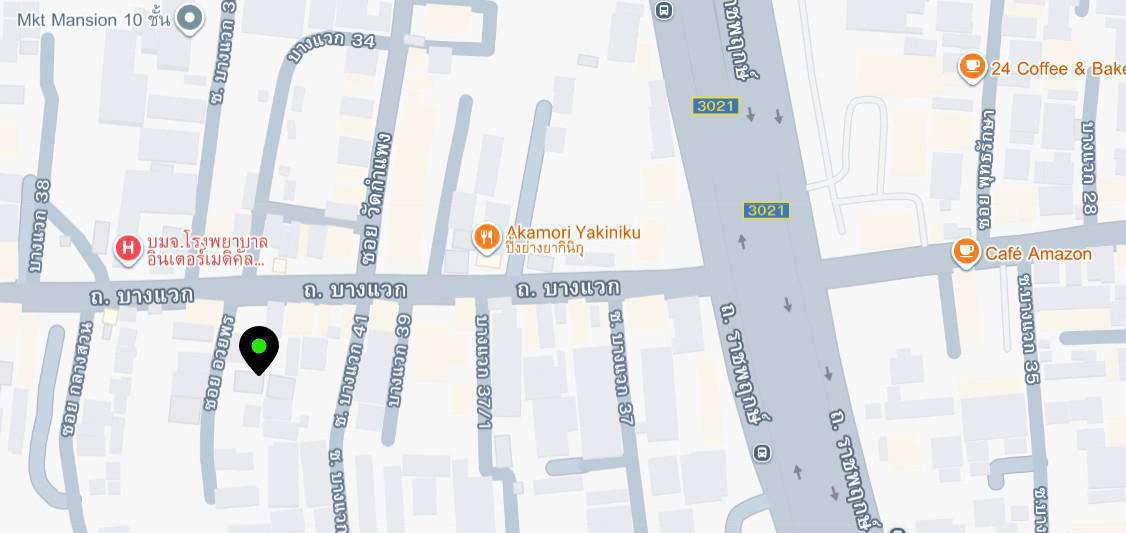The height and width of the screenshot is (533, 1126).
Task: Click the 24 Coffee & Bake label
Action: click(1058, 68)
